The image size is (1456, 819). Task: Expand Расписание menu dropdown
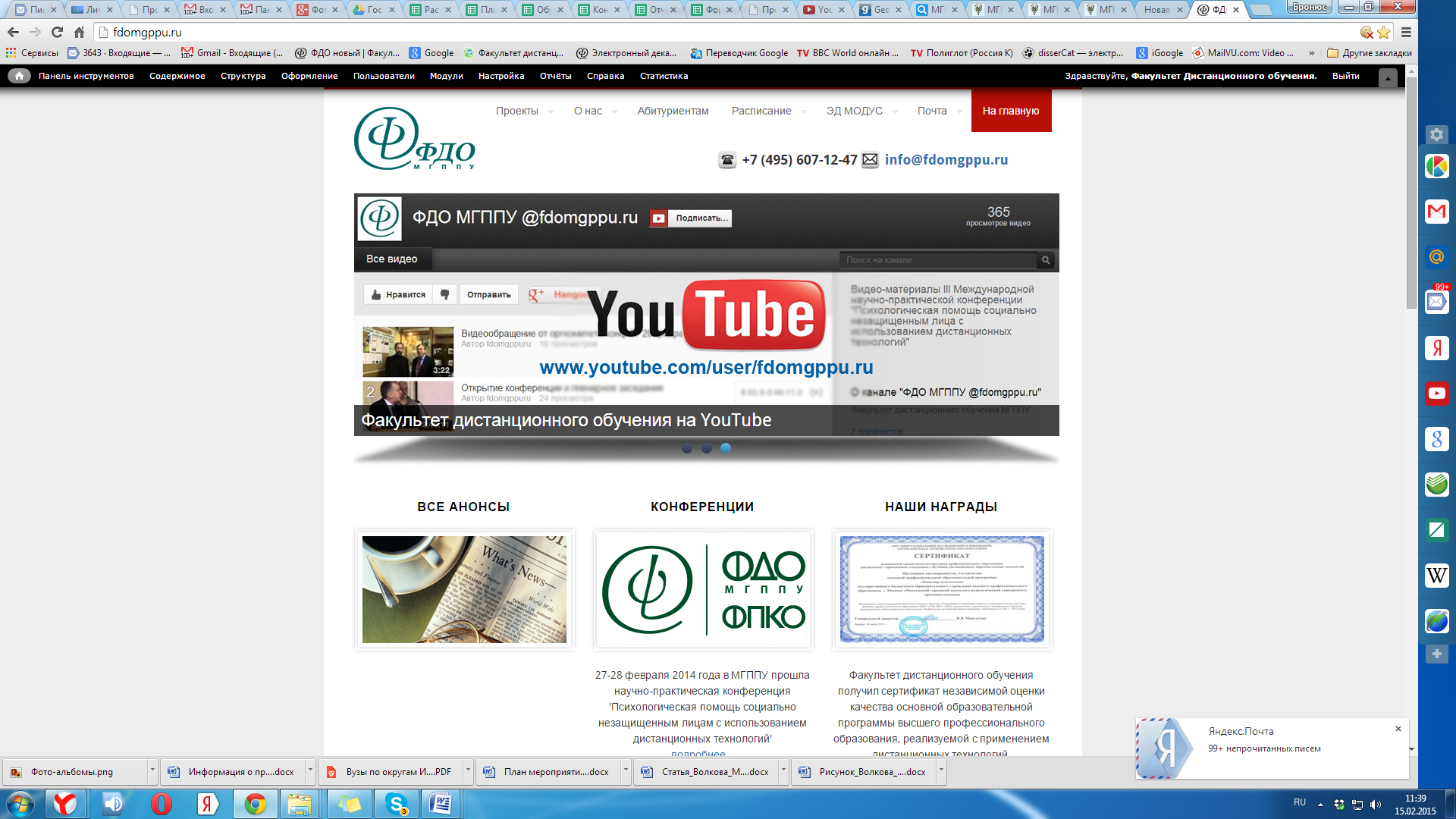click(x=804, y=111)
